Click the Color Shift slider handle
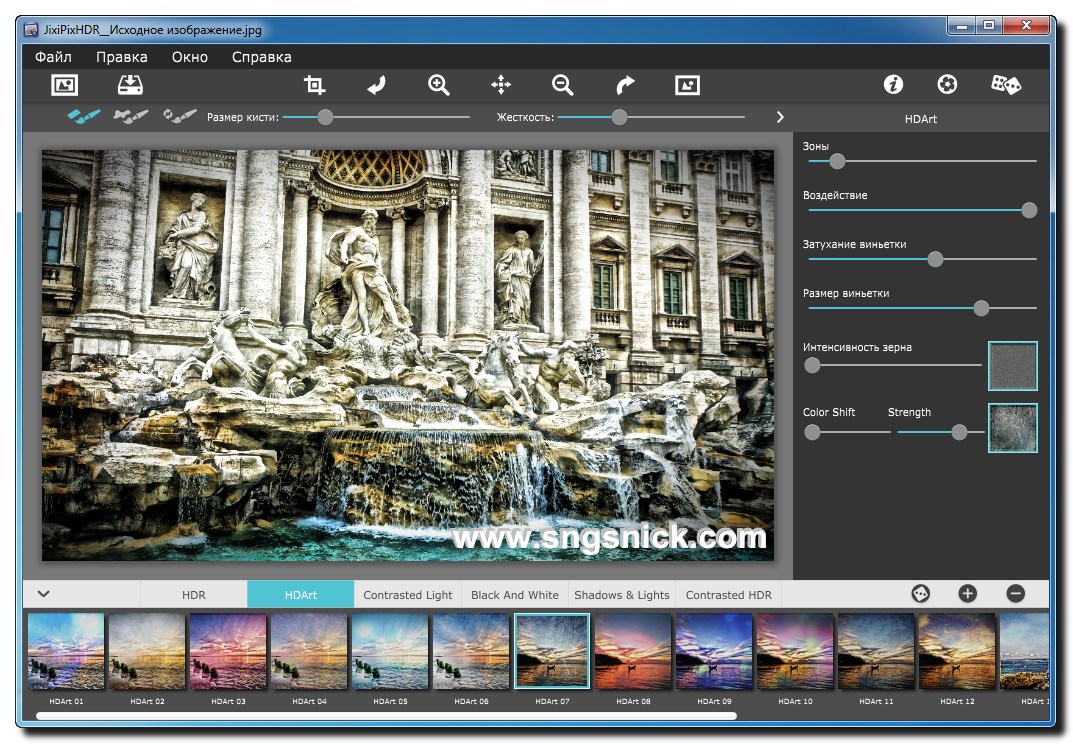The width and height of the screenshot is (1073, 744). [812, 432]
